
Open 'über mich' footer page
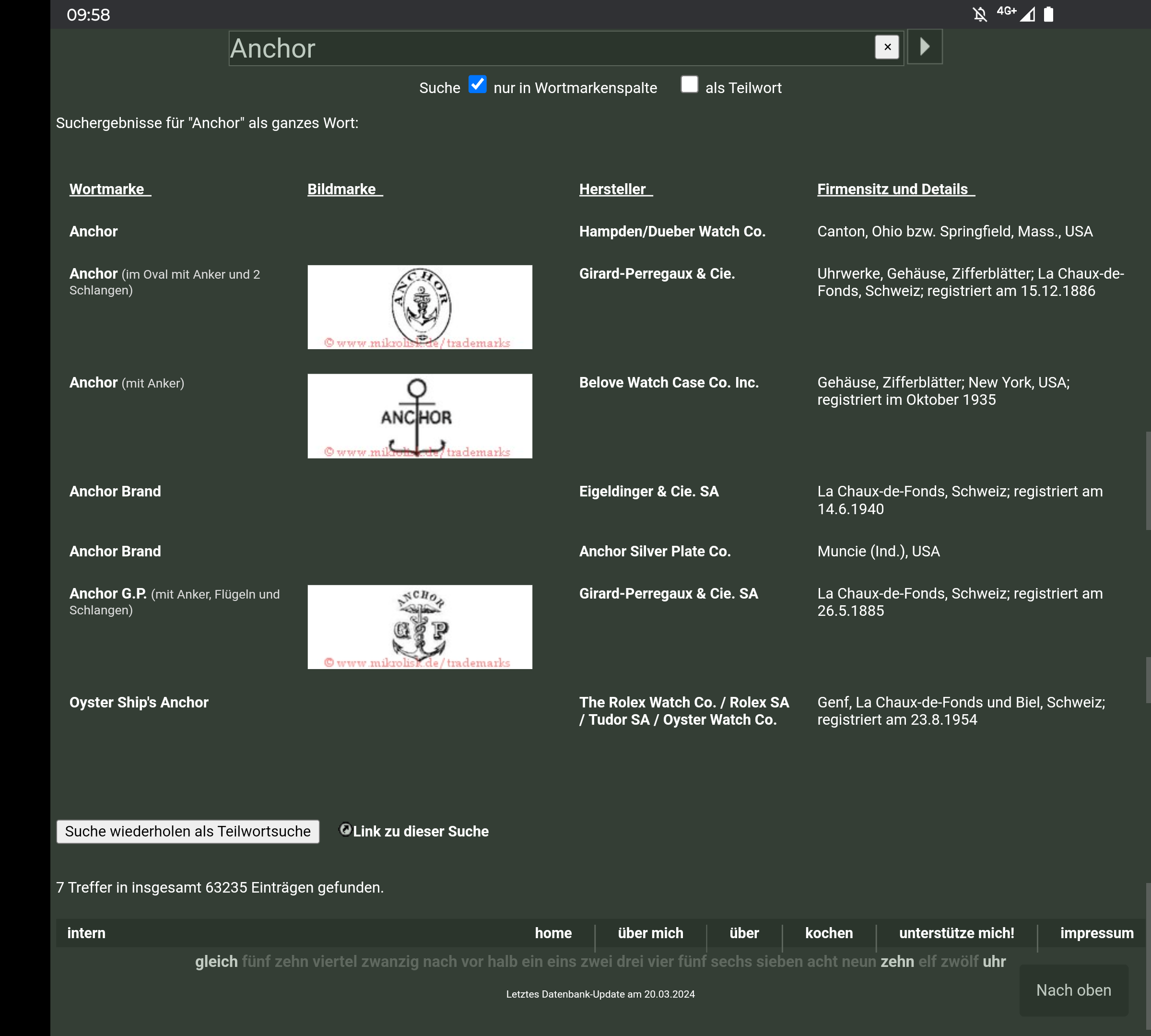[651, 933]
